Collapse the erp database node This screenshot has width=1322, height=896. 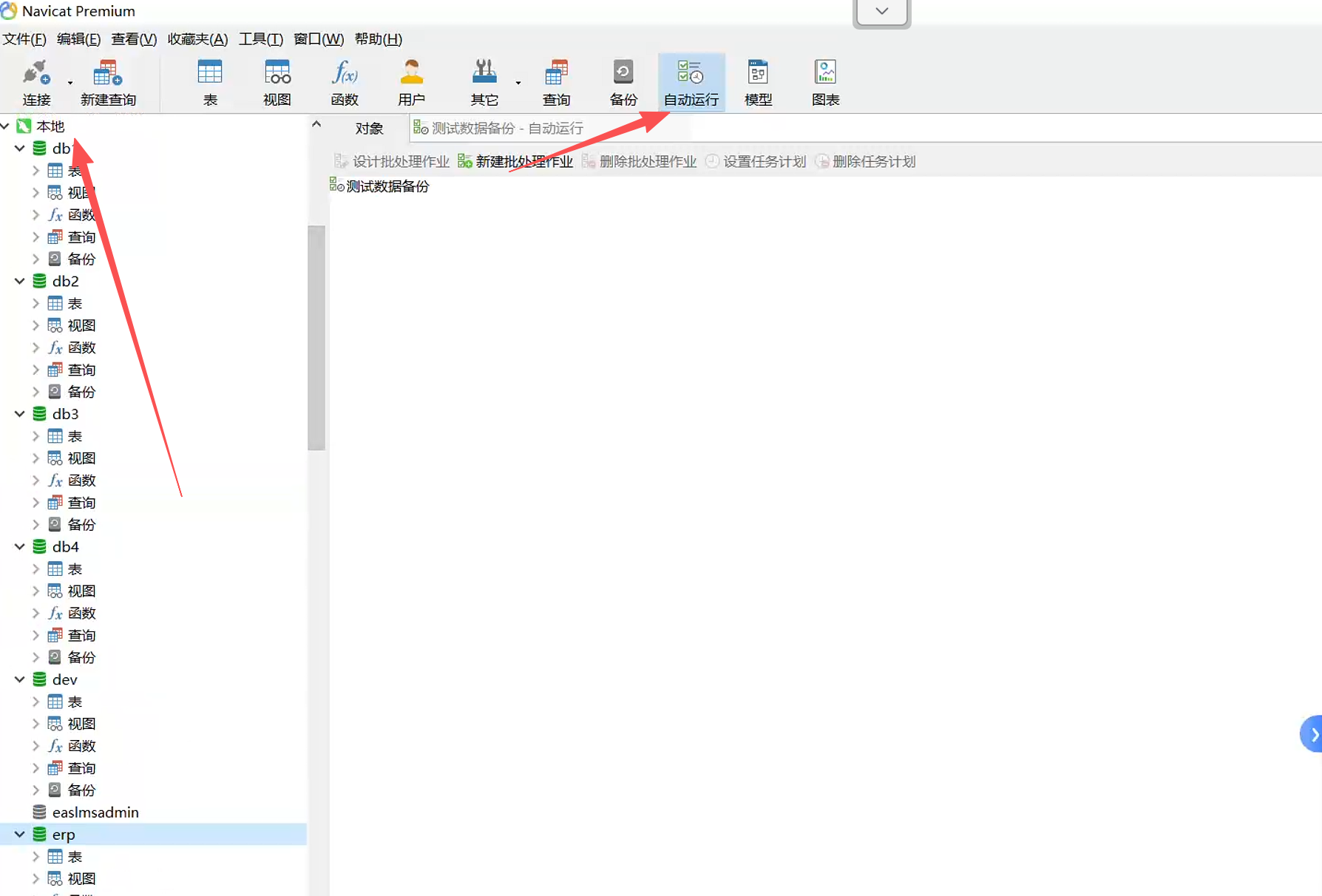pyautogui.click(x=20, y=834)
